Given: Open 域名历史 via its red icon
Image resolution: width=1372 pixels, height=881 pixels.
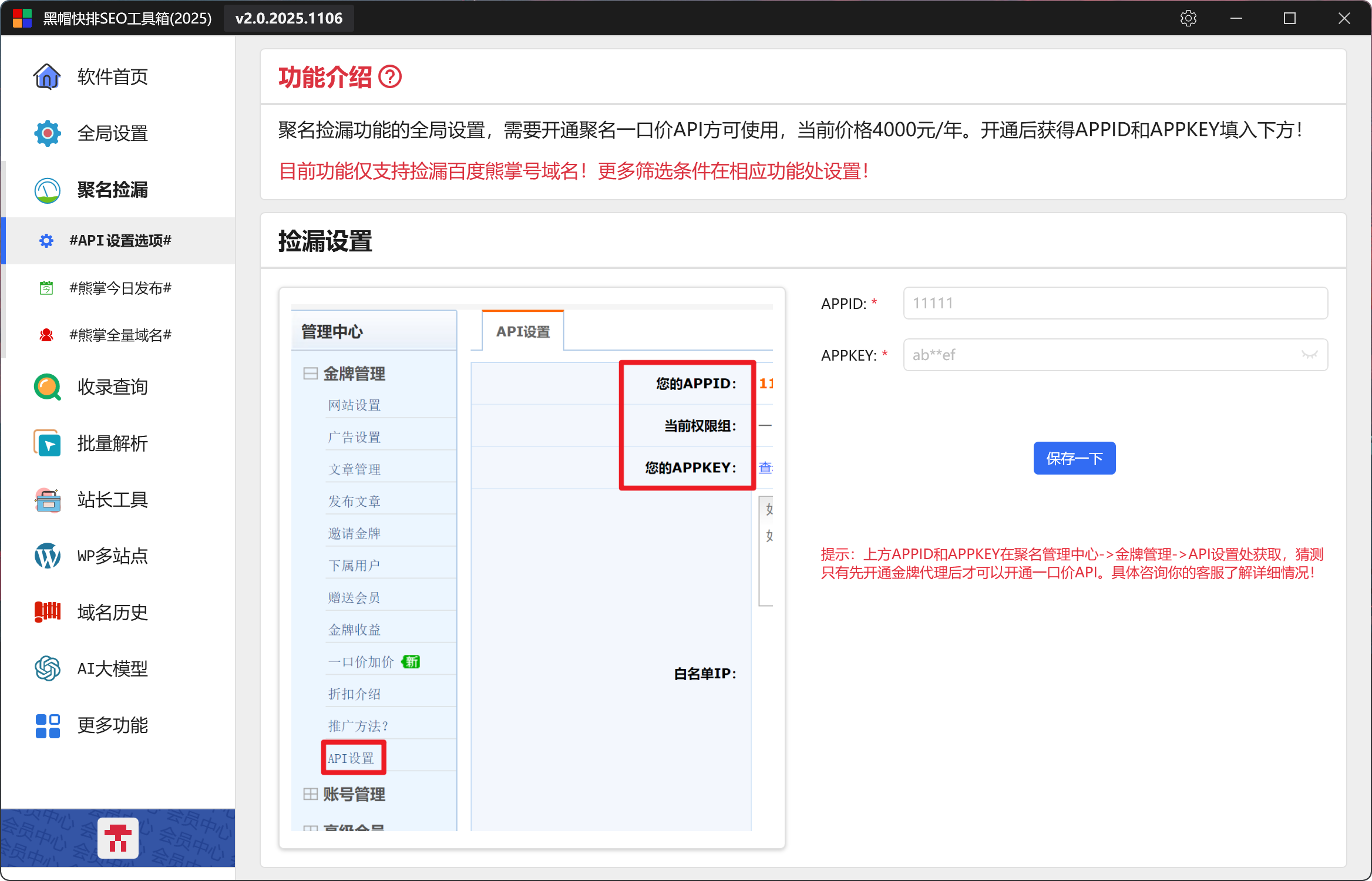Looking at the screenshot, I should pos(47,612).
